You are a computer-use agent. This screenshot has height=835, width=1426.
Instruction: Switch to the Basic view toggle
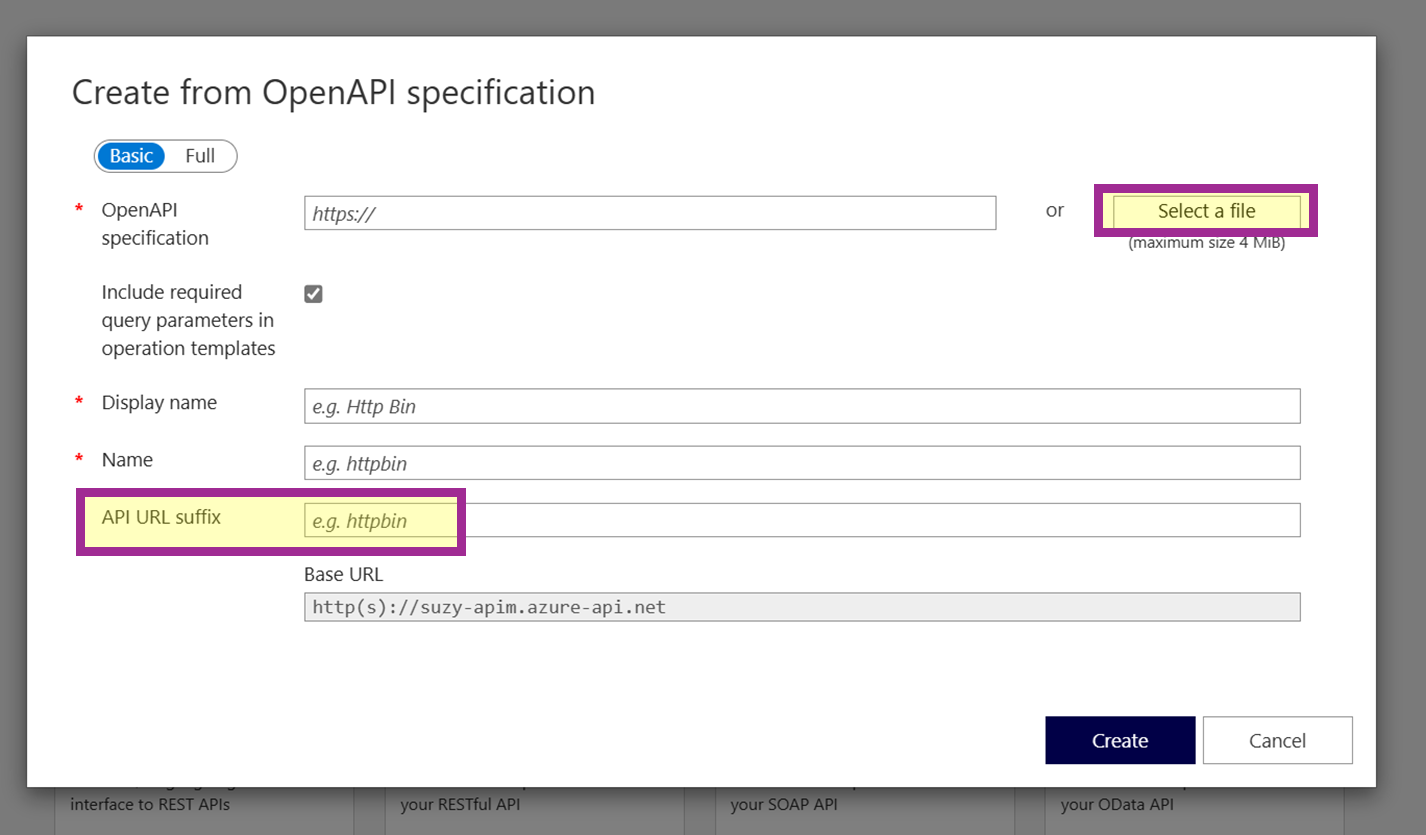click(132, 156)
